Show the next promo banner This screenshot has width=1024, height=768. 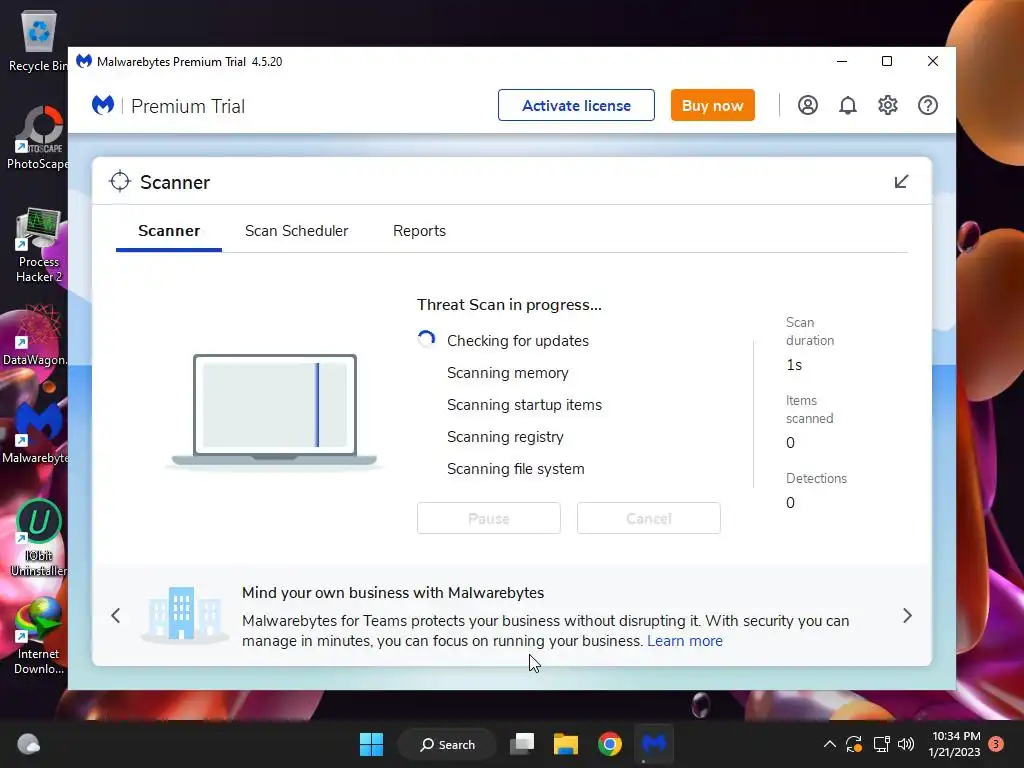(x=907, y=616)
